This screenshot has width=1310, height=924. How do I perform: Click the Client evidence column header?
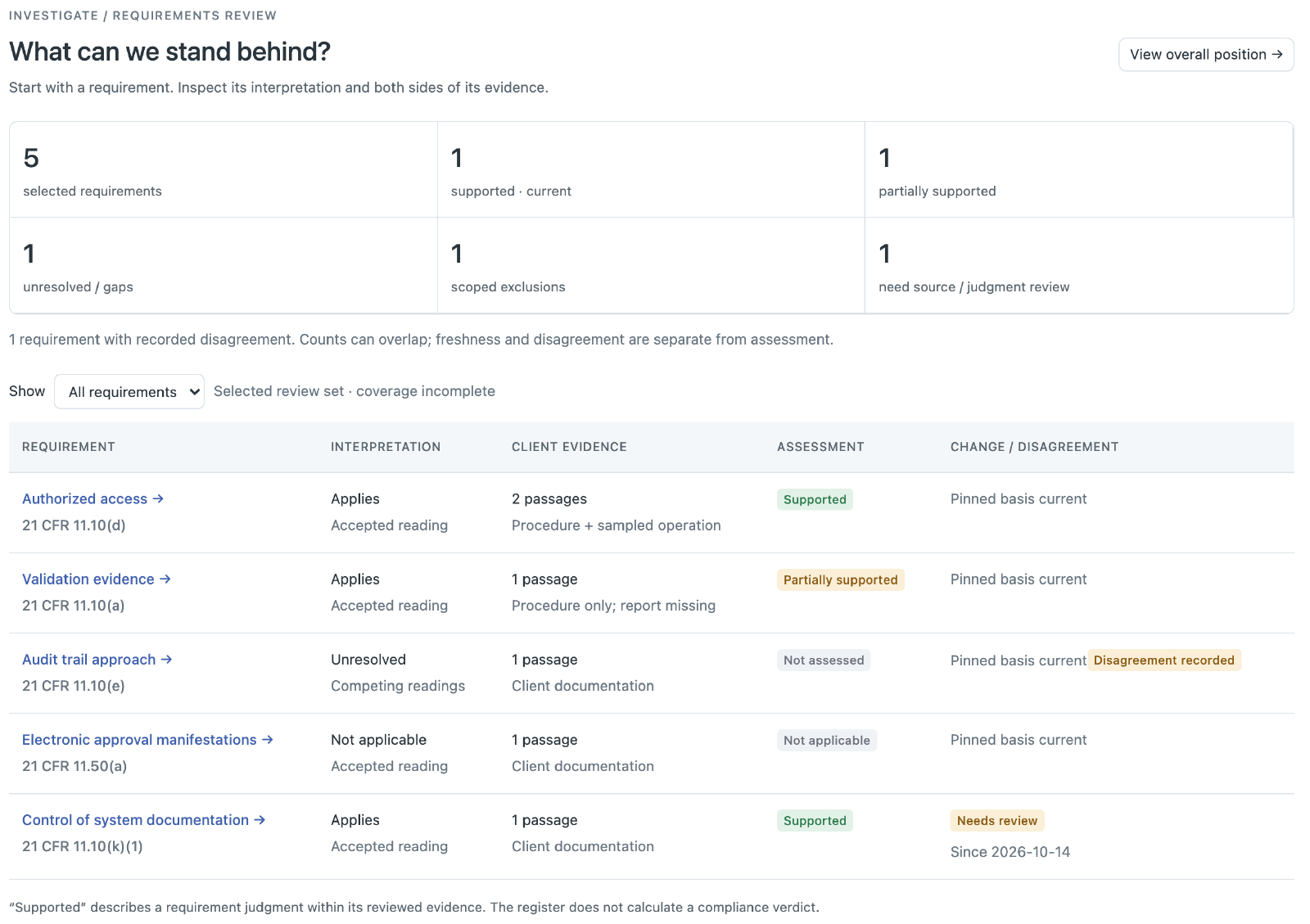pyautogui.click(x=569, y=447)
